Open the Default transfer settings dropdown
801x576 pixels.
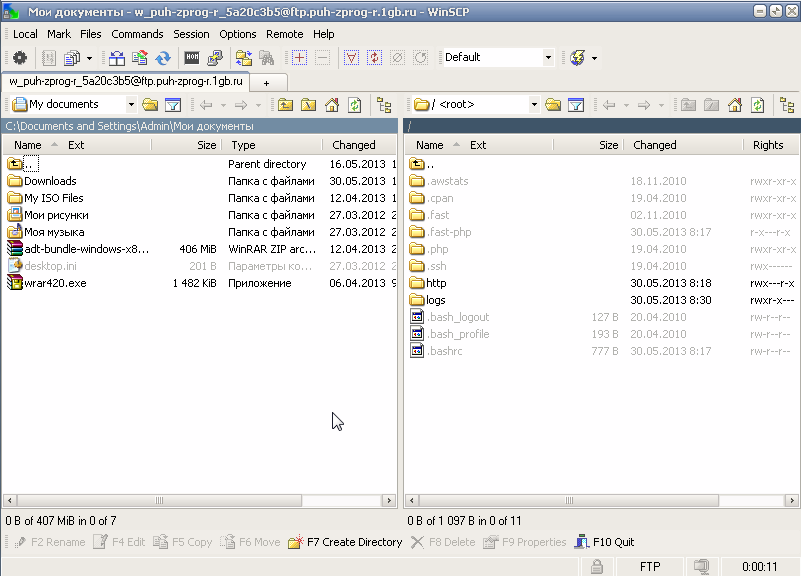(x=548, y=58)
